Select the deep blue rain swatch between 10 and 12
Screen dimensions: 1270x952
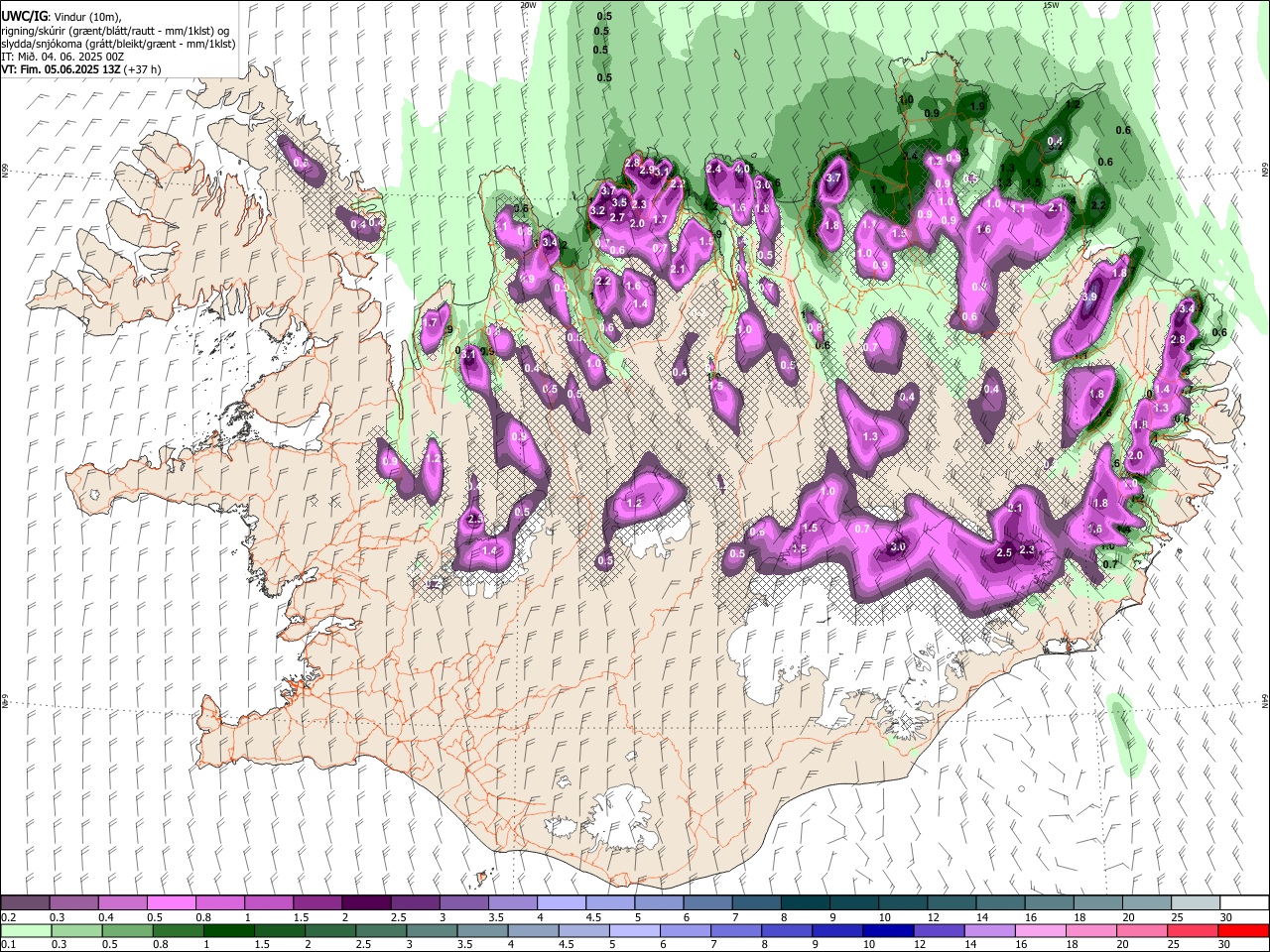[x=888, y=930]
